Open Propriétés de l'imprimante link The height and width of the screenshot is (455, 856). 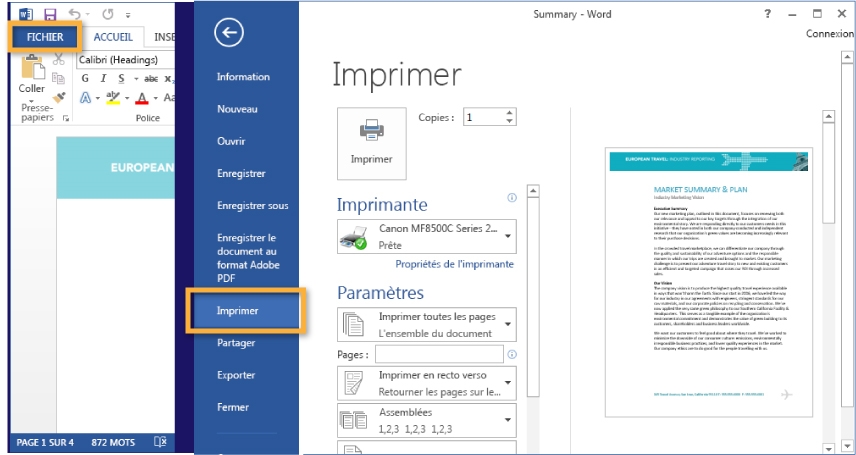click(x=454, y=264)
